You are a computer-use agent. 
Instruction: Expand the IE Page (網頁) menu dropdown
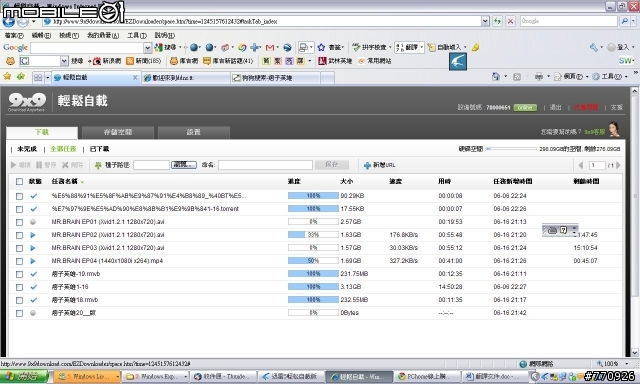(x=587, y=76)
